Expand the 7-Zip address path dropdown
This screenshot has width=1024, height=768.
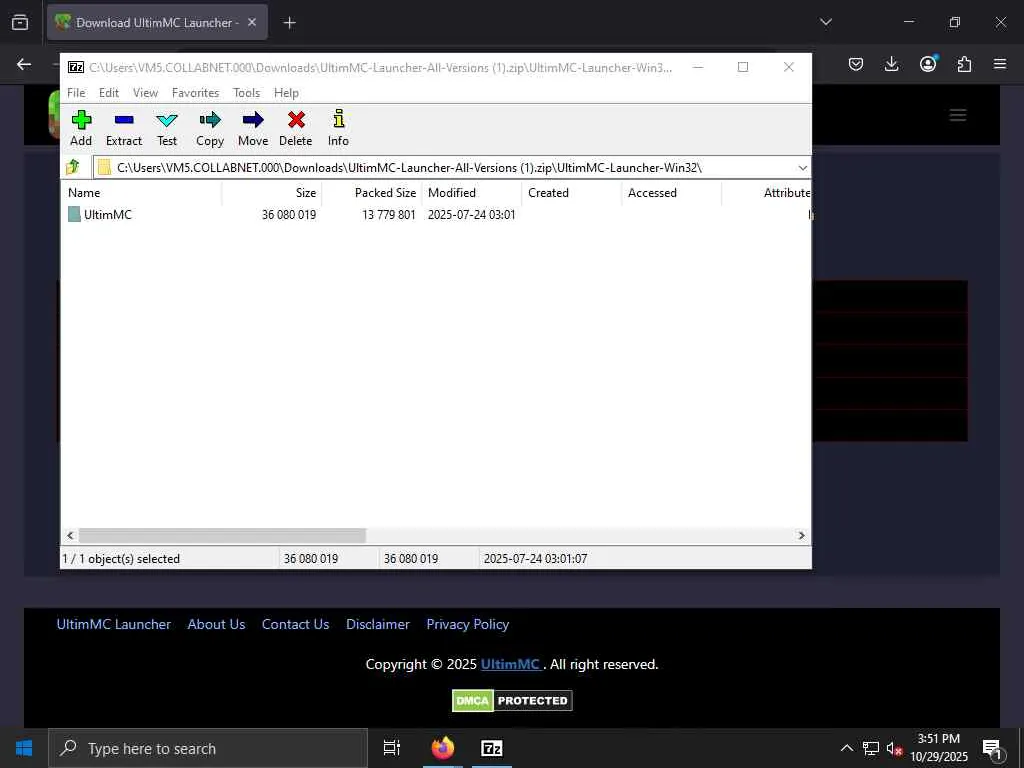(x=803, y=168)
